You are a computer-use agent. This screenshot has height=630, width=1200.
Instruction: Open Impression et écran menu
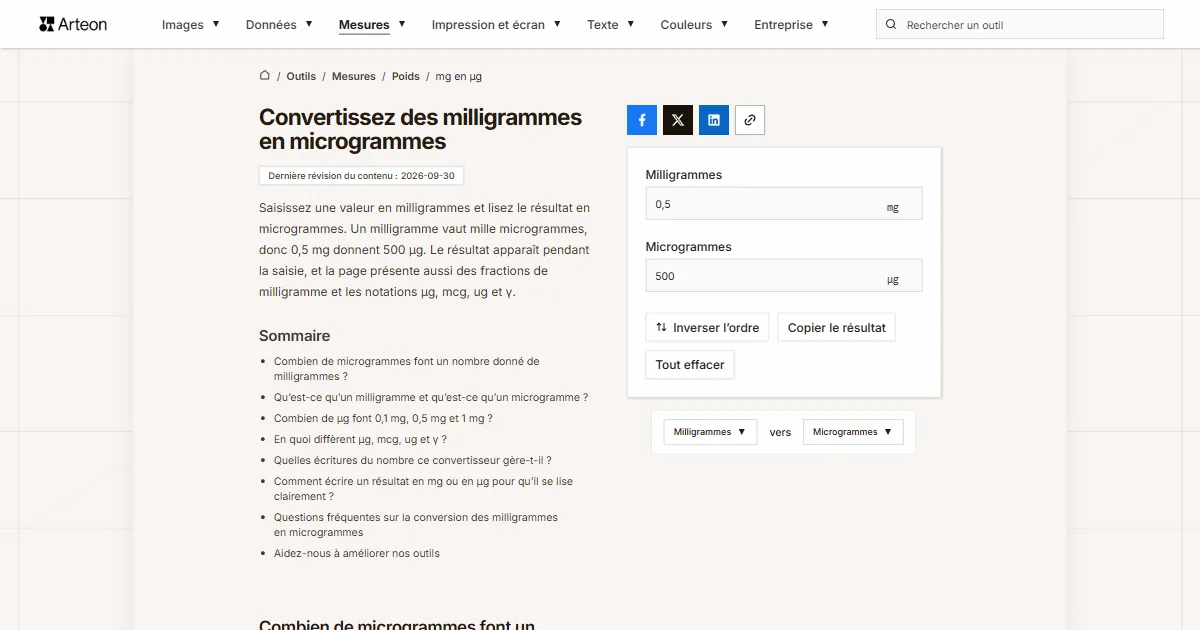click(496, 25)
